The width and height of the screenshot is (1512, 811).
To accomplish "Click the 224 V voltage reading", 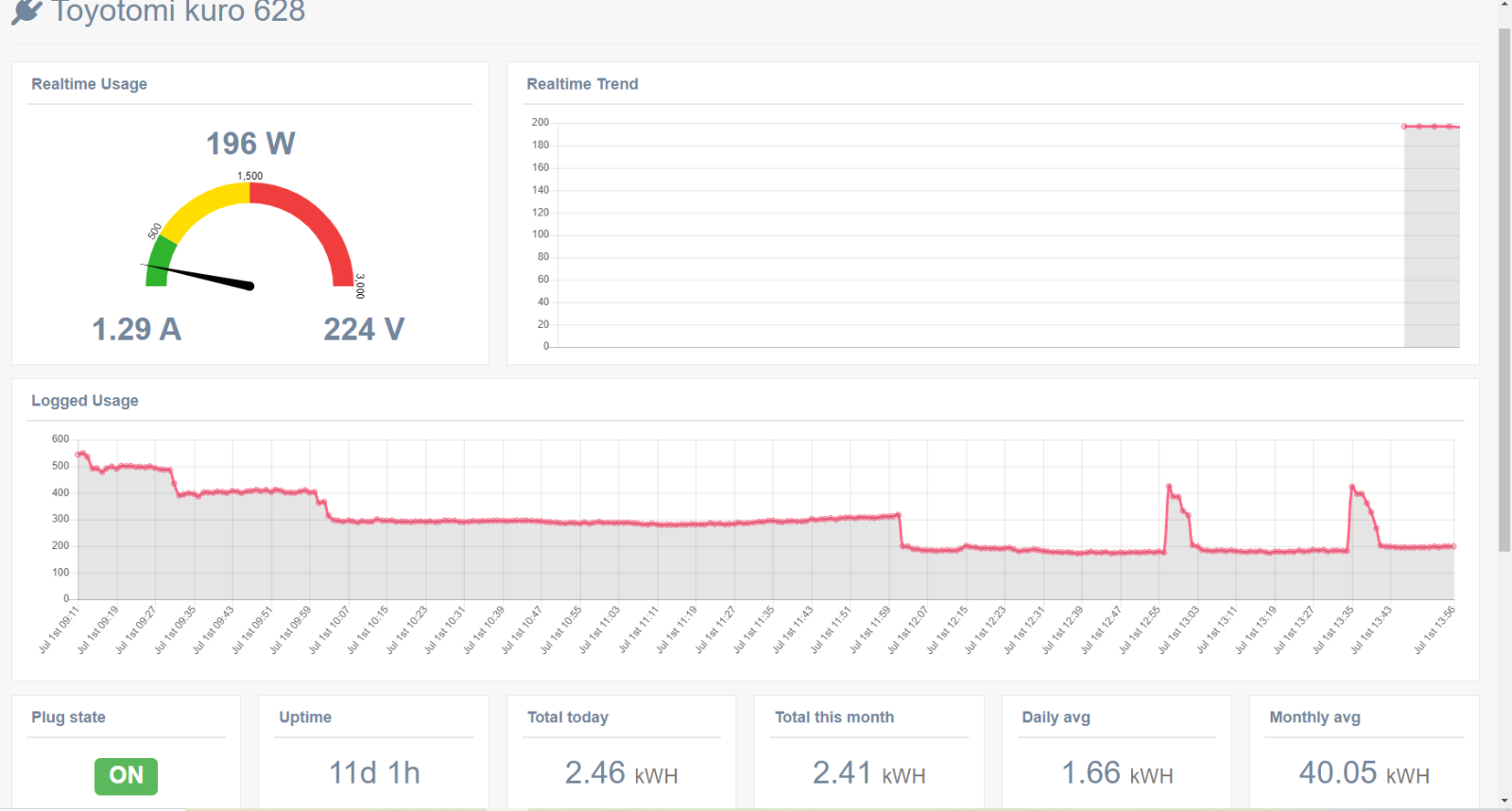I will click(364, 329).
